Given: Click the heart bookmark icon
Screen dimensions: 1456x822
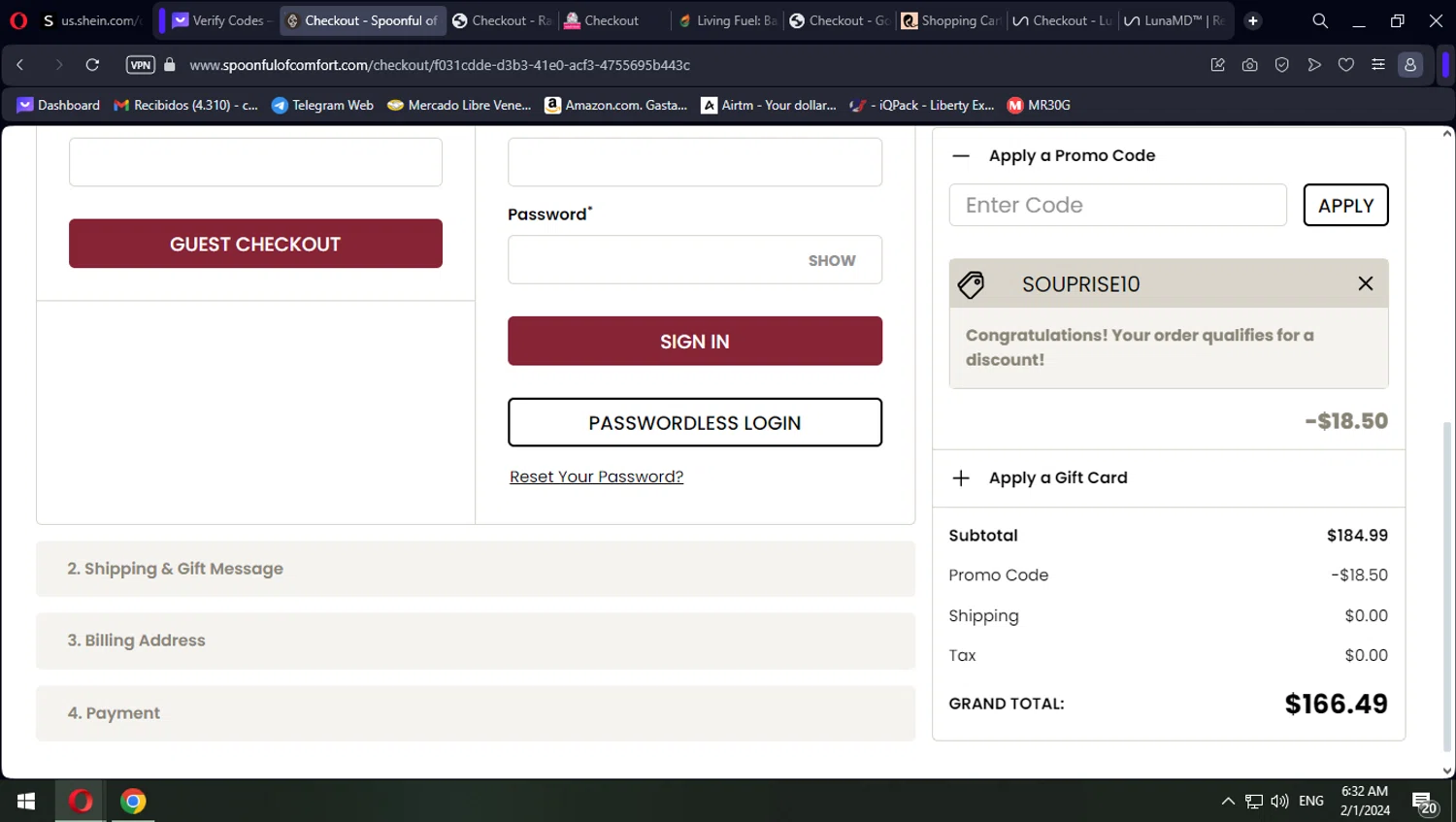Looking at the screenshot, I should pos(1346,65).
